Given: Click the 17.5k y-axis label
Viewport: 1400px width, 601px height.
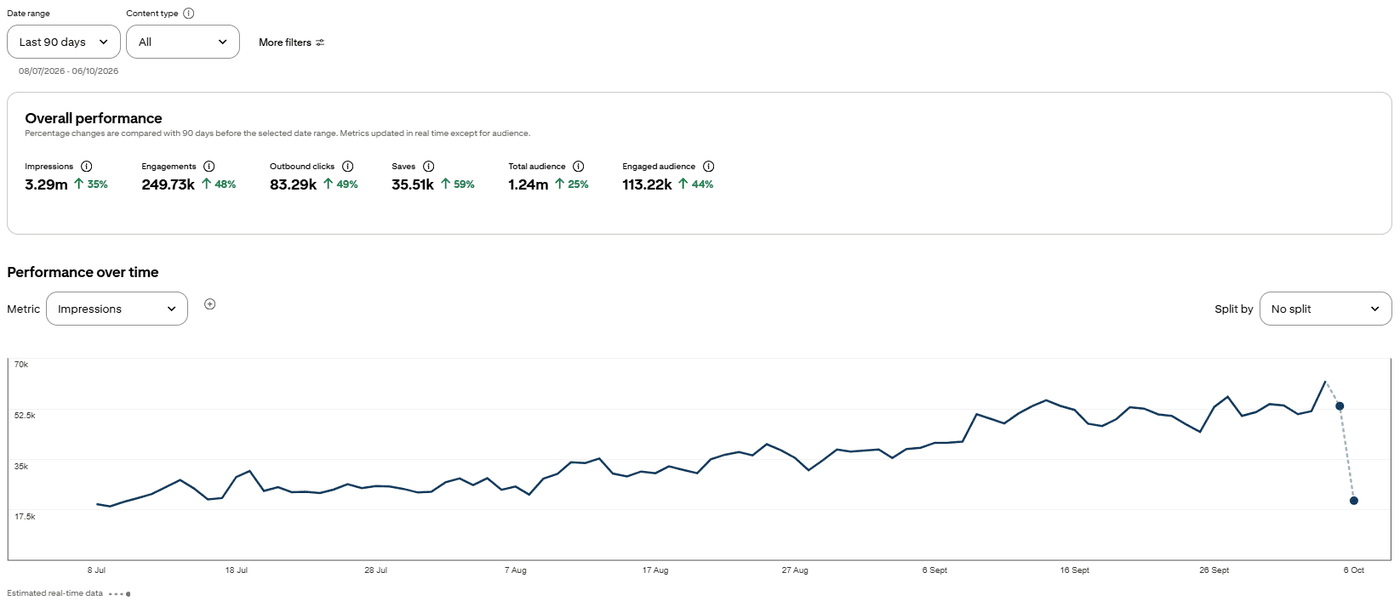Looking at the screenshot, I should (x=25, y=516).
